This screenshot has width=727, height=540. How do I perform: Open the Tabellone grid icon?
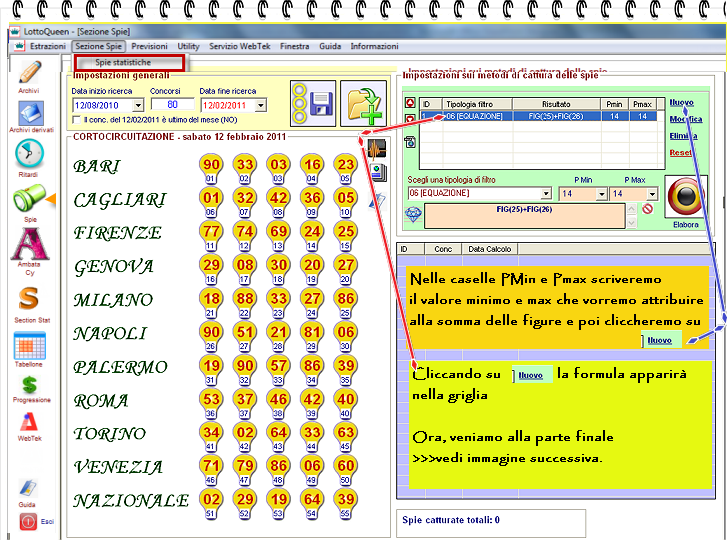click(x=30, y=346)
